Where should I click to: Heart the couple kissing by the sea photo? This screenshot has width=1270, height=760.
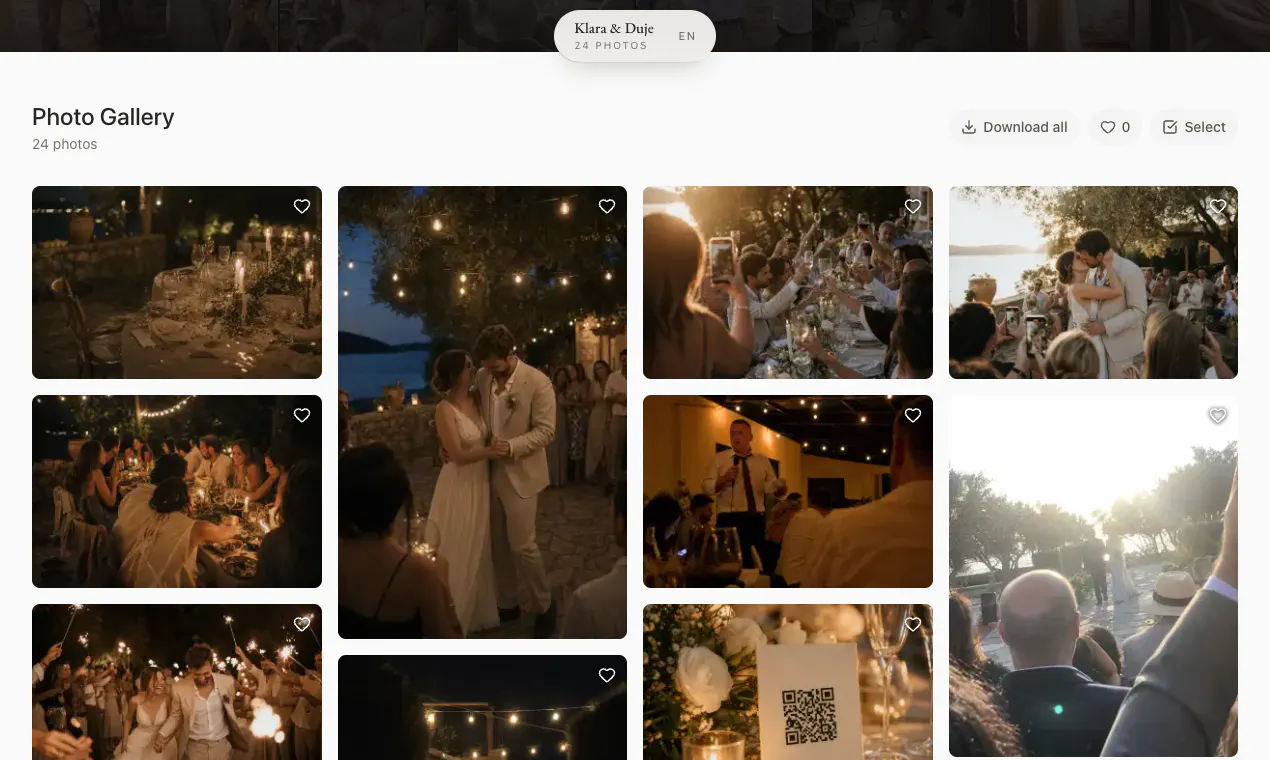tap(1218, 206)
